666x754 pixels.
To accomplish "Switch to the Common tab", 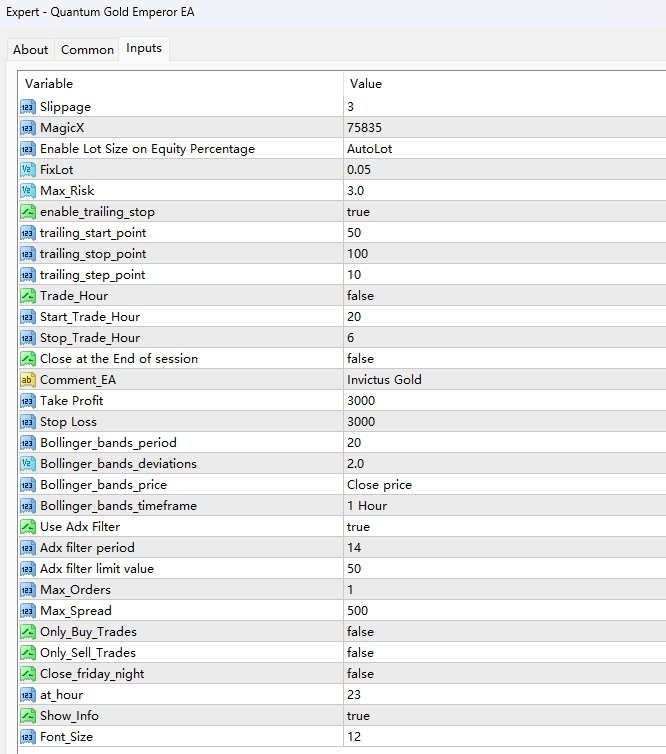I will click(x=87, y=49).
